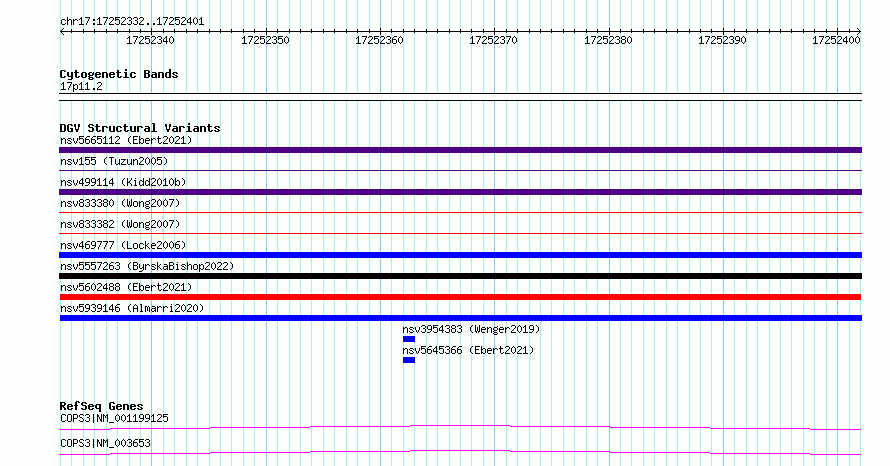This screenshot has width=890, height=466.
Task: Select the thin purple line of nsv155
Action: pos(460,170)
